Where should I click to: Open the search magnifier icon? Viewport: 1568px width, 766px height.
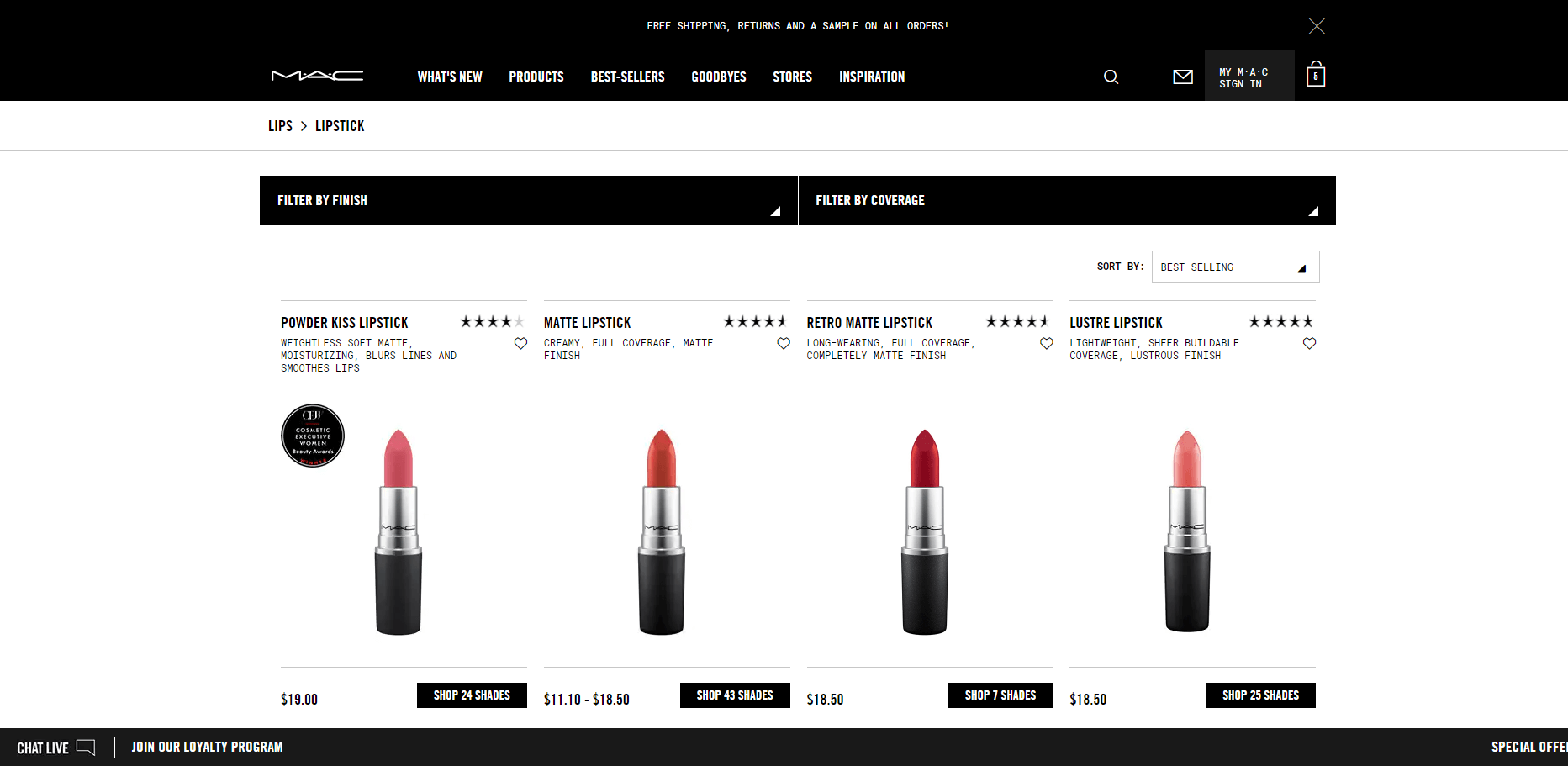click(x=1111, y=77)
